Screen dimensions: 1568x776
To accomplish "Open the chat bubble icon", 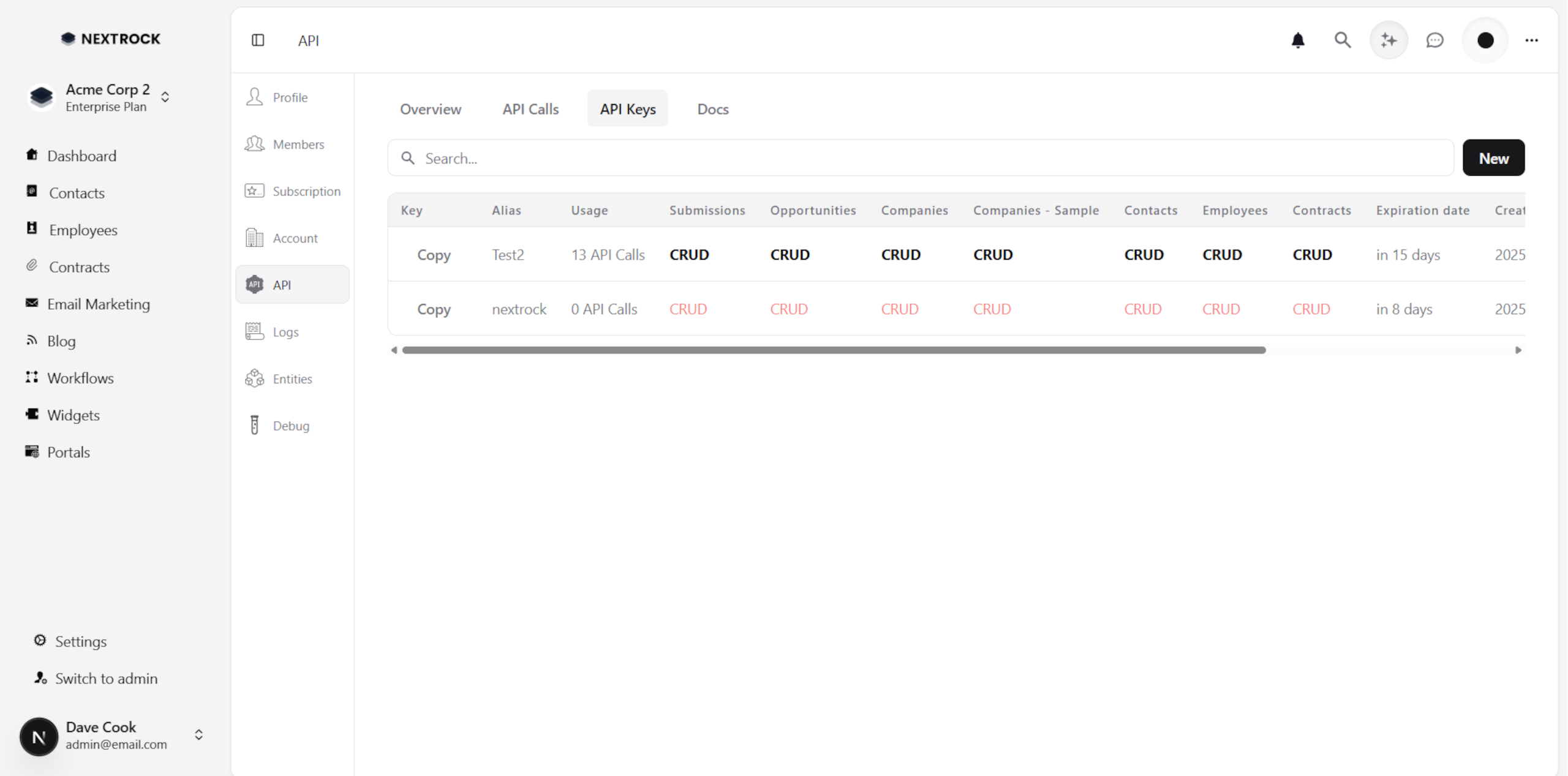I will 1434,40.
